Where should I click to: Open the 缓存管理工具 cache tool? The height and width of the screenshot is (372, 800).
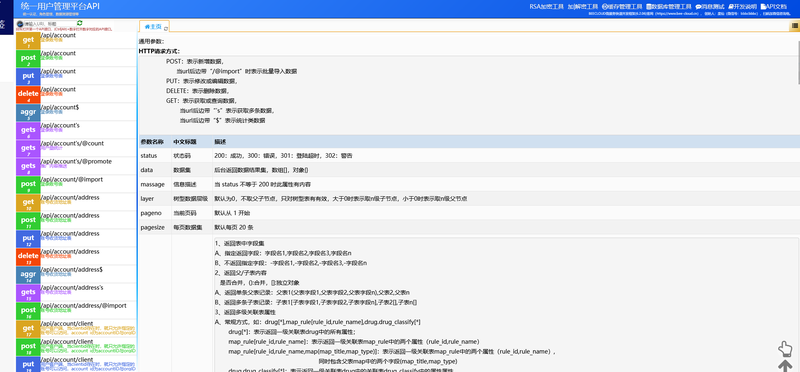point(622,7)
